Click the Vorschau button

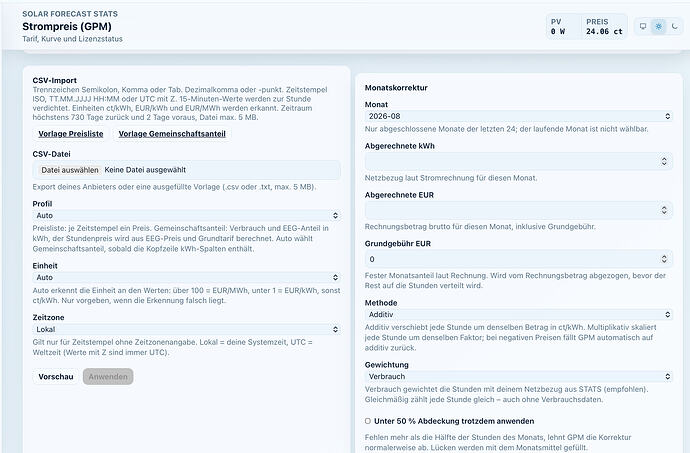[x=56, y=377]
